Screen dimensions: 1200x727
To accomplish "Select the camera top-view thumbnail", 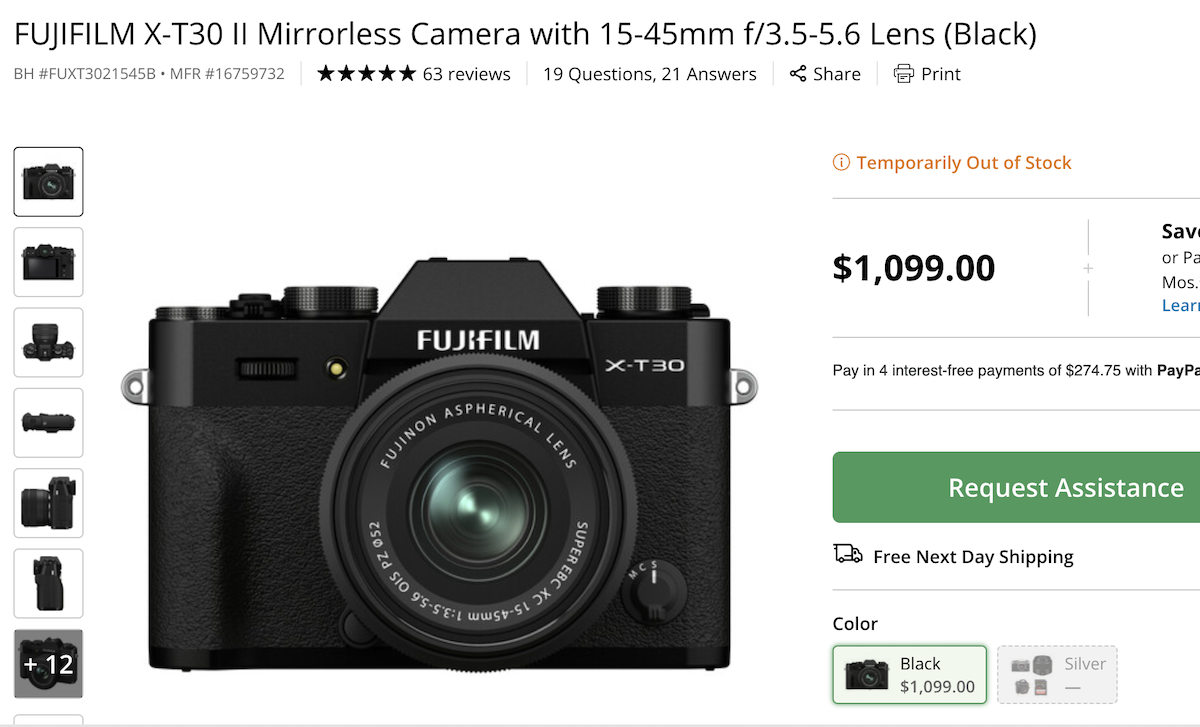I will 48,343.
